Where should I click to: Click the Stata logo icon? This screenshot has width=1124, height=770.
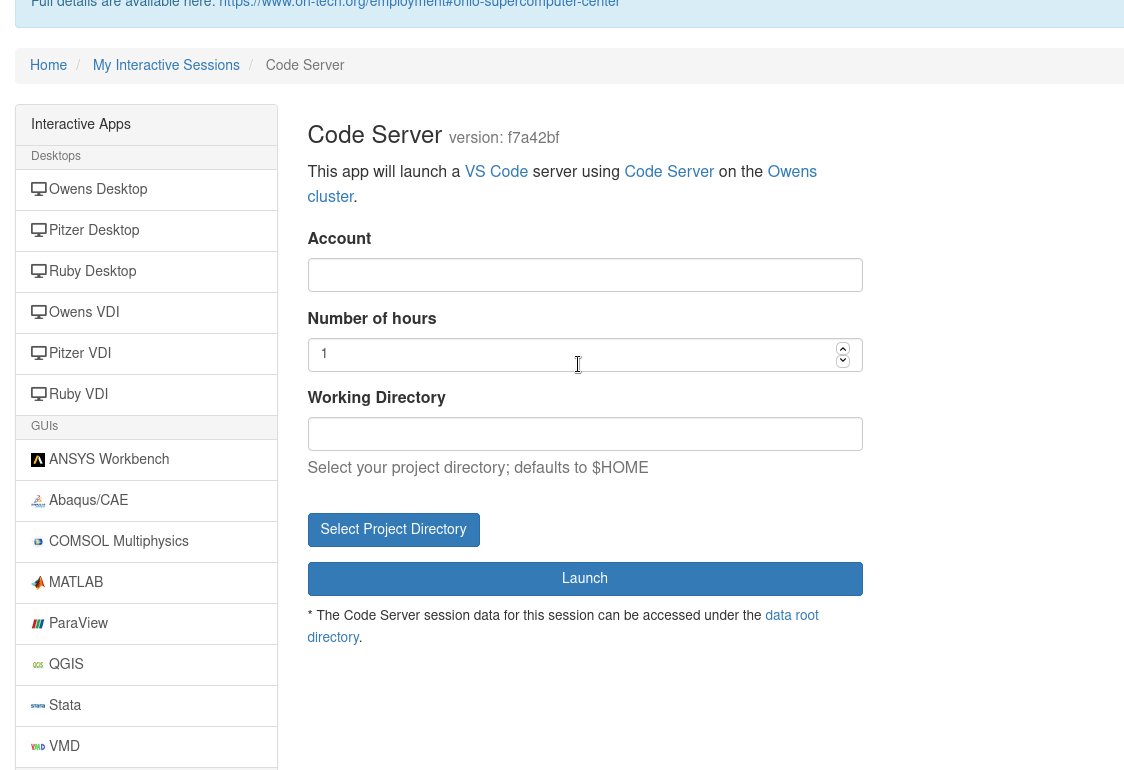point(38,705)
